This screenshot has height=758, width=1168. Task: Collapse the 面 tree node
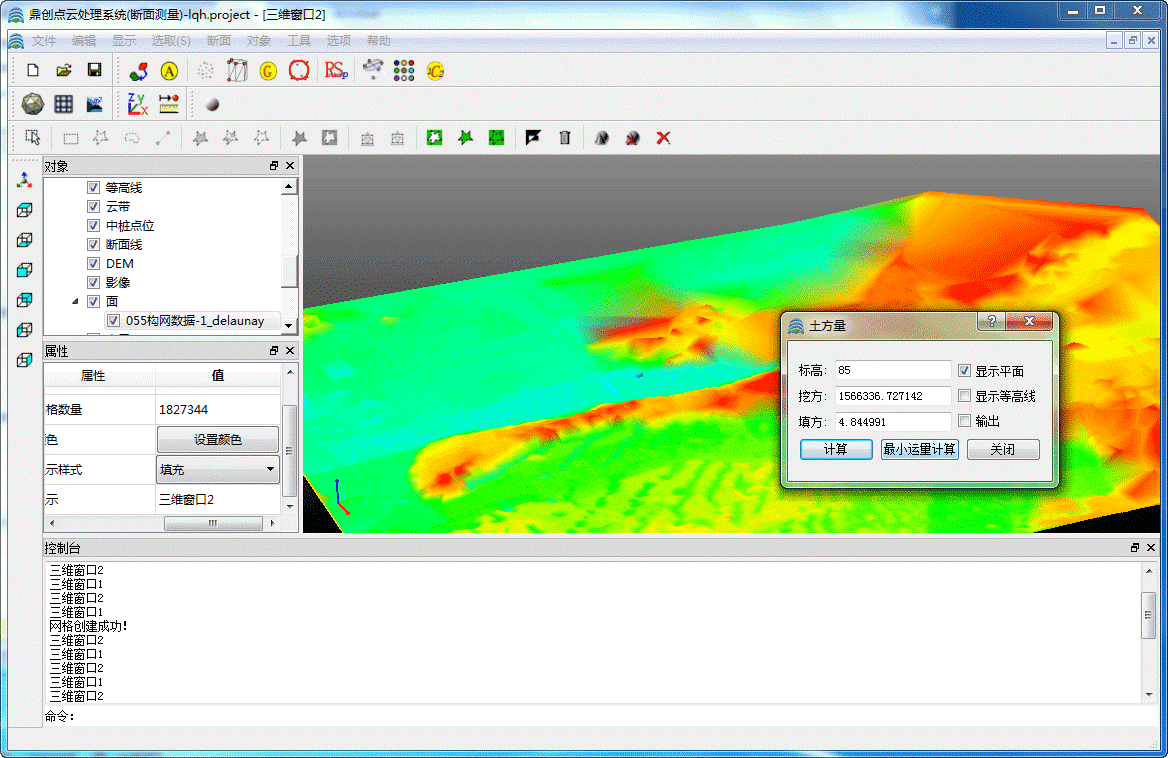[x=75, y=301]
